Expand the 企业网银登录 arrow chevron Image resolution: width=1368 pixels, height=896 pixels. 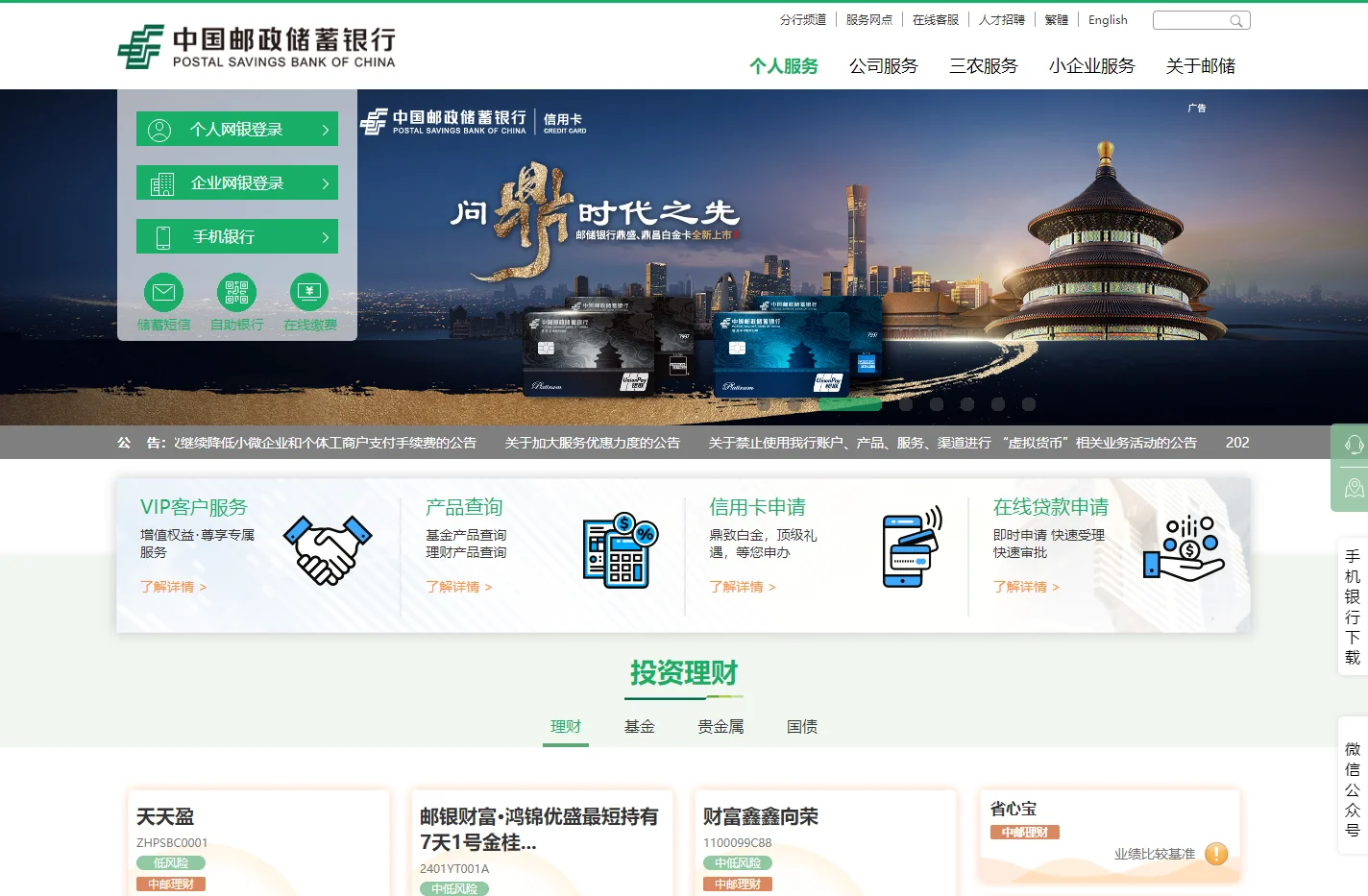(326, 183)
